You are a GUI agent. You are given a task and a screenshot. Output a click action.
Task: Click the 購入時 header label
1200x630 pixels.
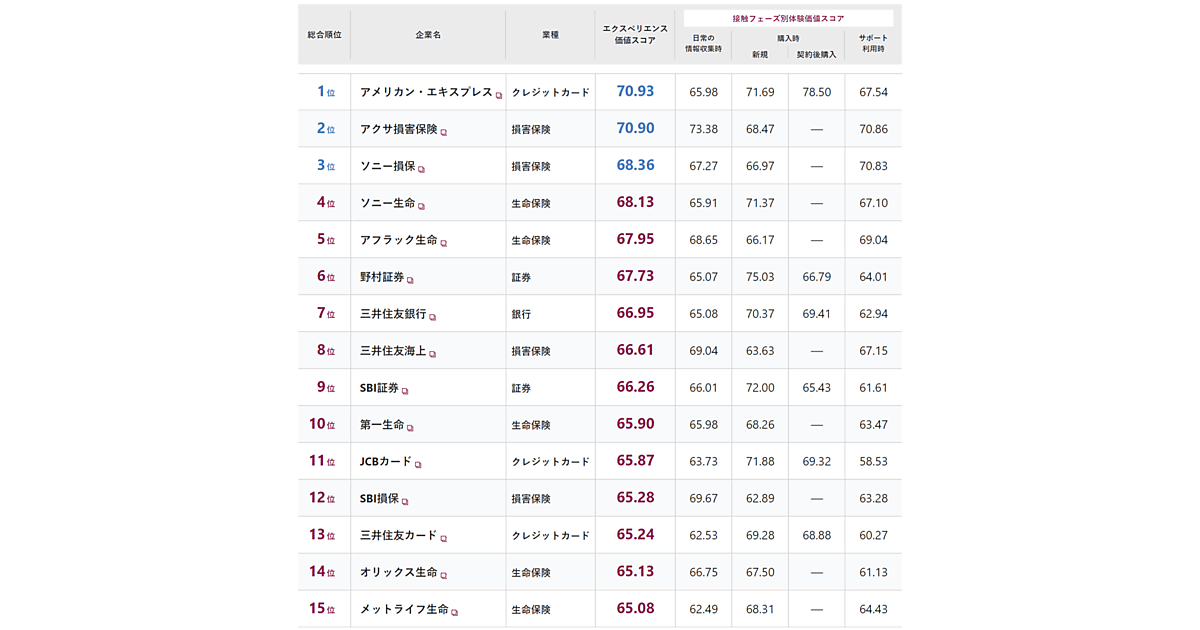(788, 38)
